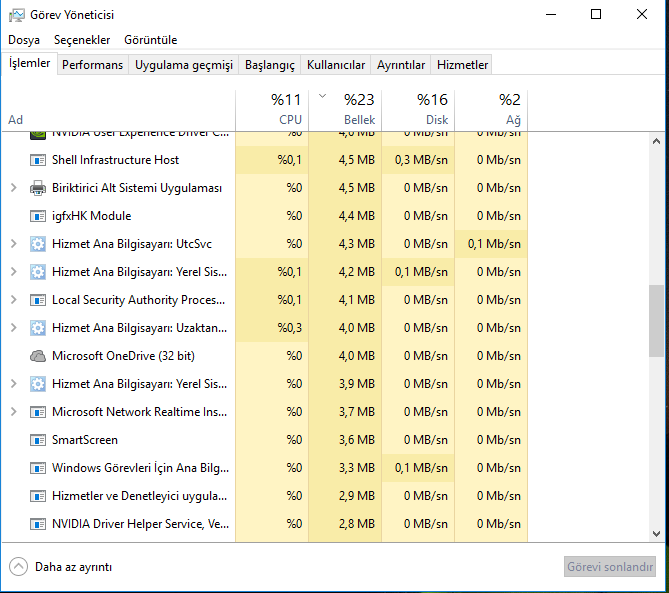Image resolution: width=669 pixels, height=593 pixels.
Task: Click the vertical scrollbar thumb
Action: pyautogui.click(x=656, y=321)
